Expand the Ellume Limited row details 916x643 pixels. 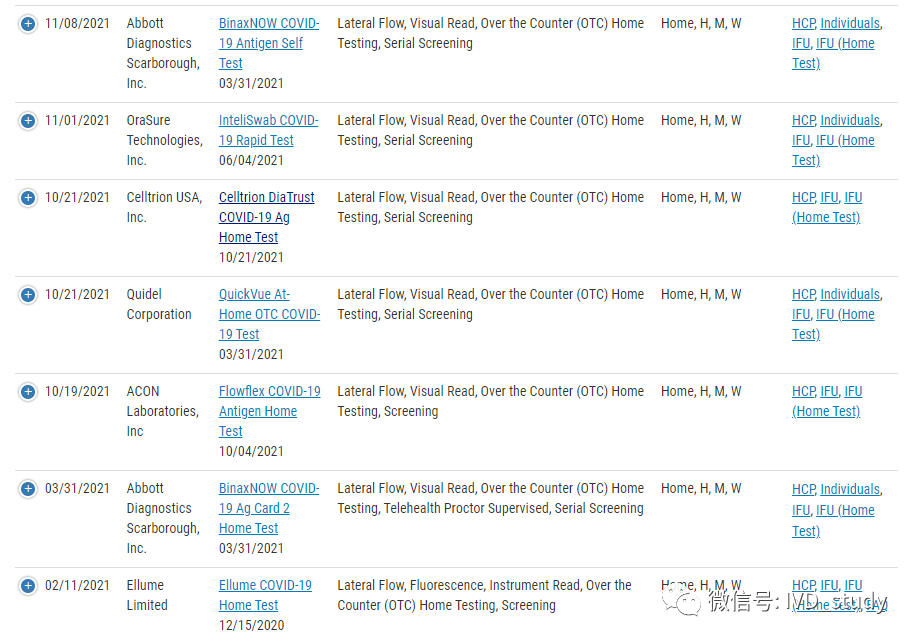pos(27,586)
